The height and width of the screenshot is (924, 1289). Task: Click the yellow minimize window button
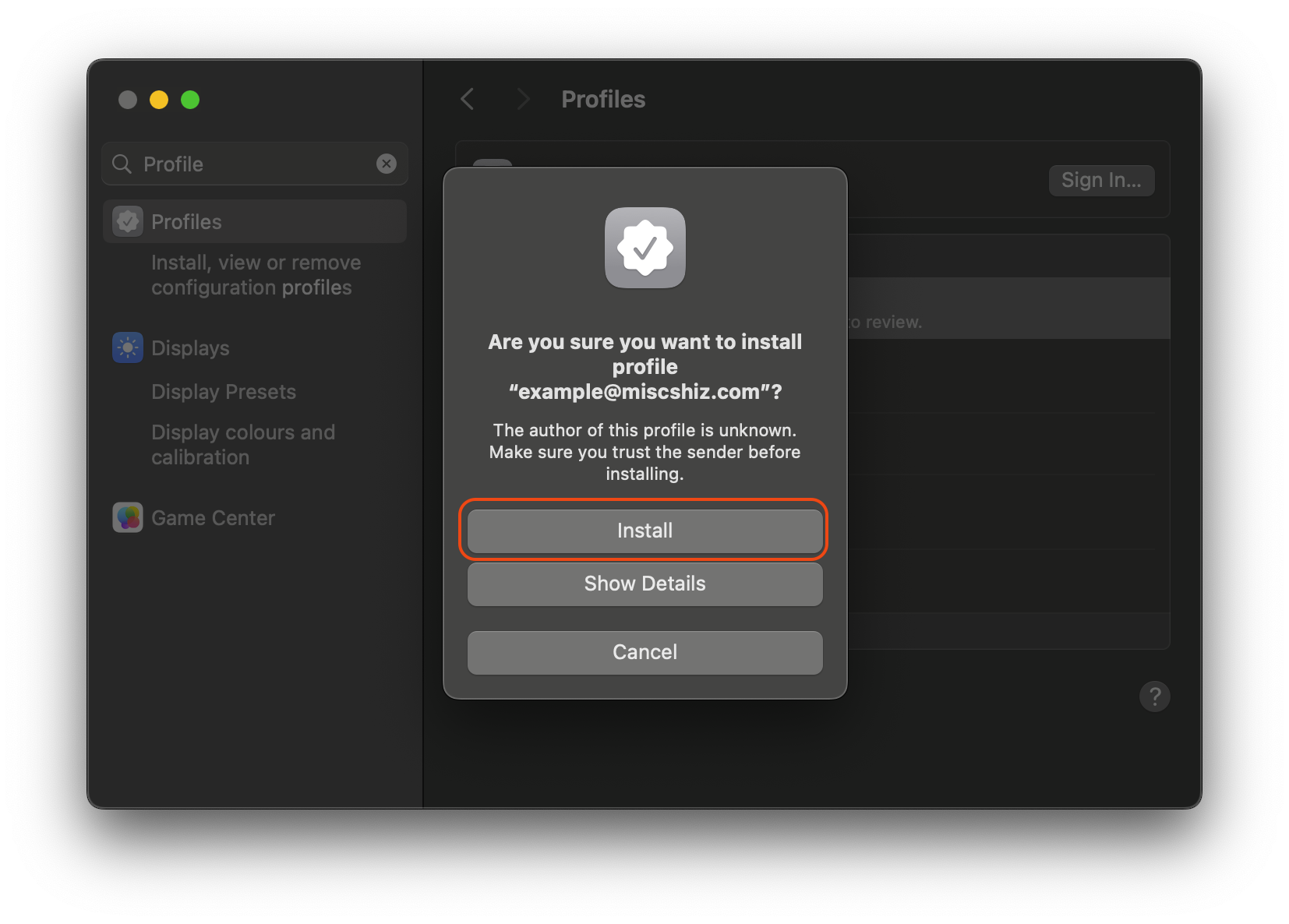[x=159, y=100]
